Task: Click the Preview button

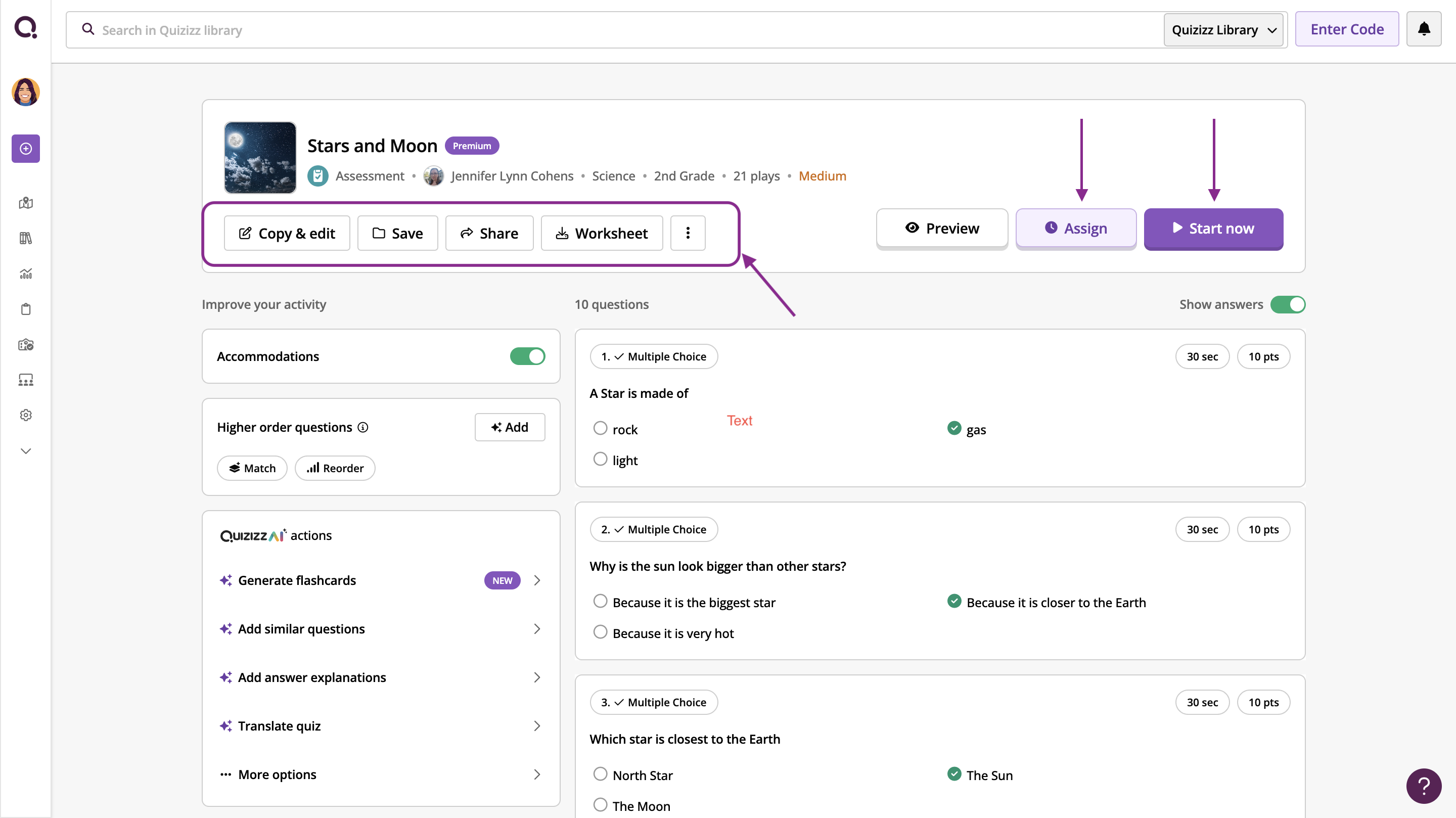Action: tap(942, 228)
